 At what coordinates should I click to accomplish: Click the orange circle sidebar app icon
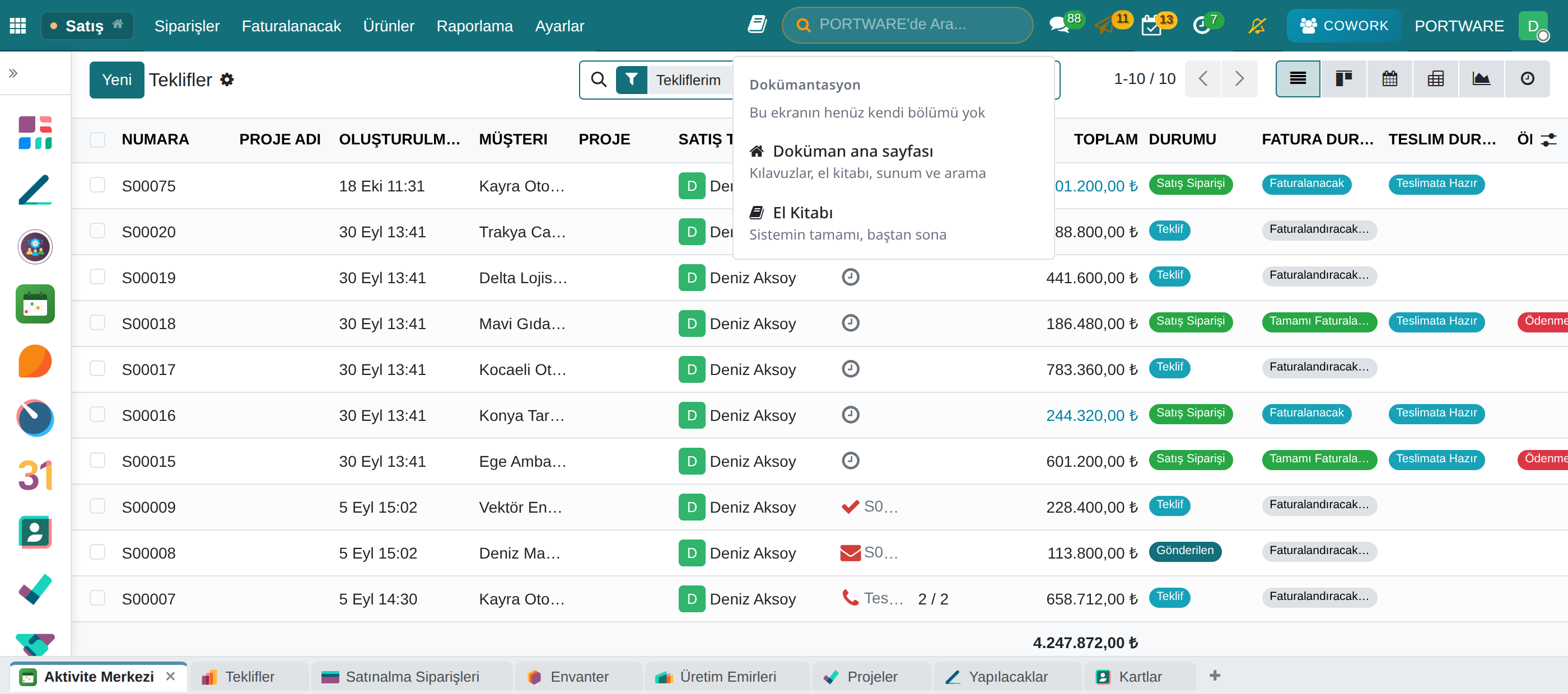35,362
